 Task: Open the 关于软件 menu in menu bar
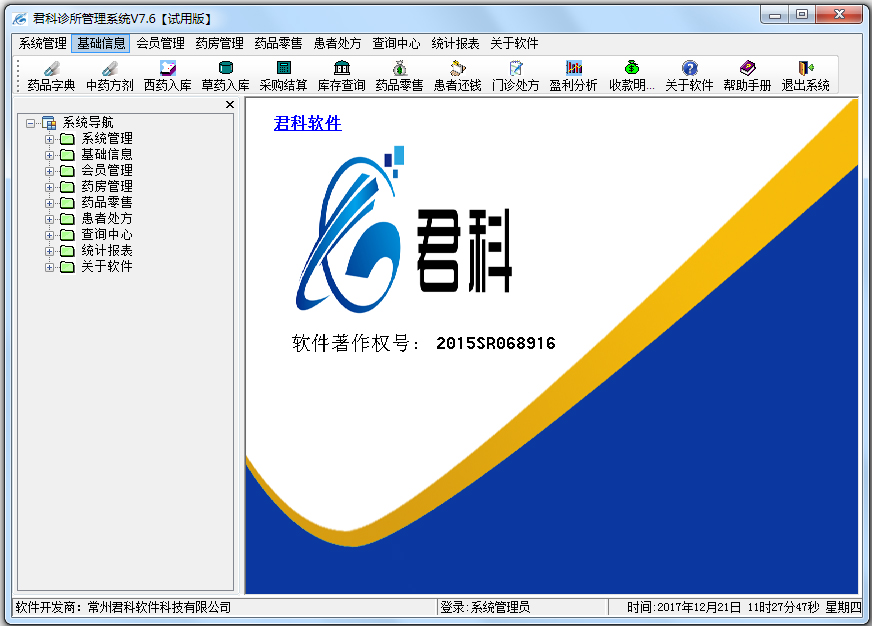(x=514, y=43)
